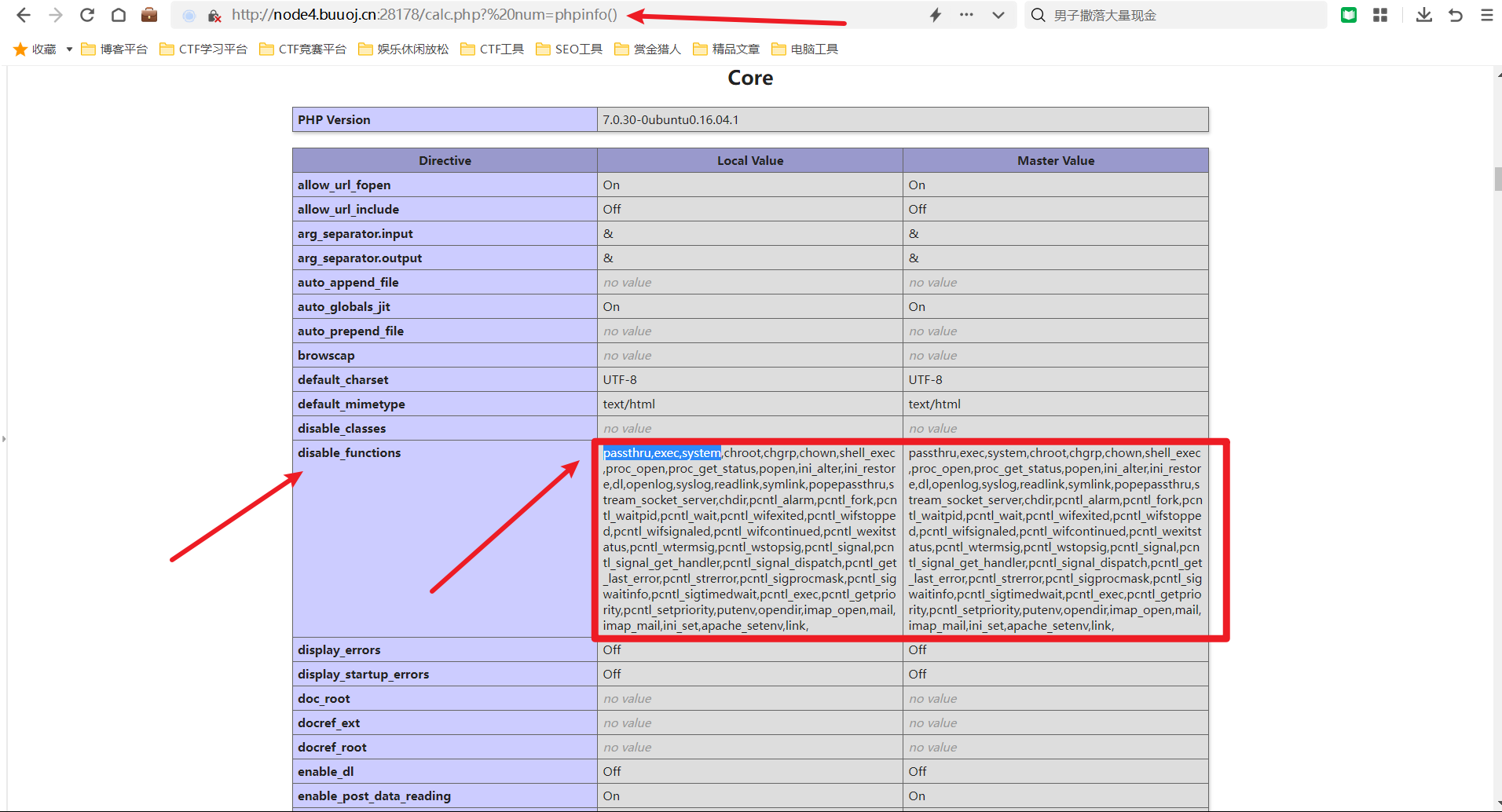Click the search magnifier icon

pyautogui.click(x=1038, y=15)
